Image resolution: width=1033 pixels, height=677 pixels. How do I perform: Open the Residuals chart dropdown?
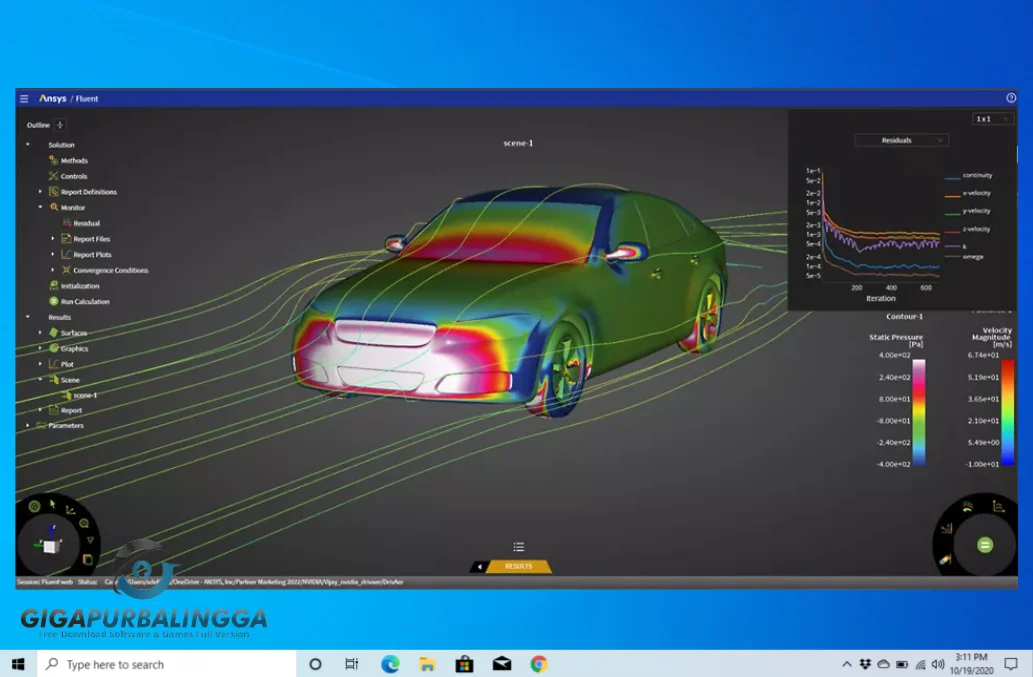tap(900, 140)
